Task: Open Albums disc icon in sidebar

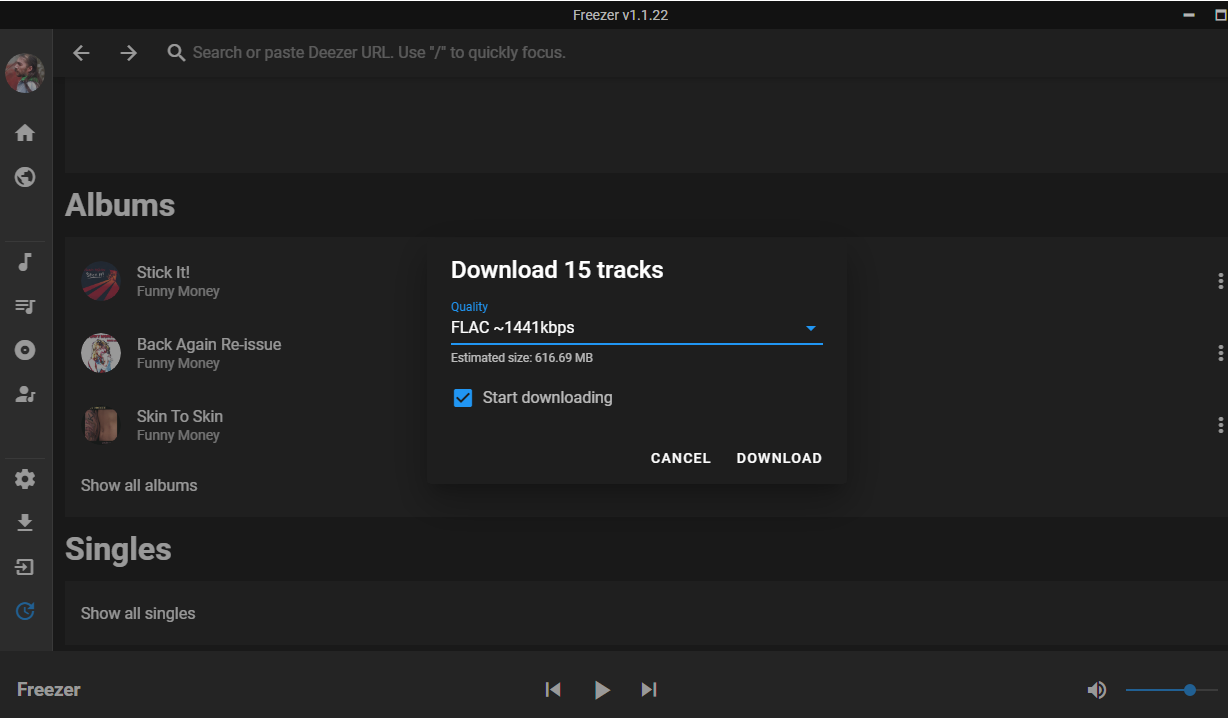Action: tap(25, 350)
